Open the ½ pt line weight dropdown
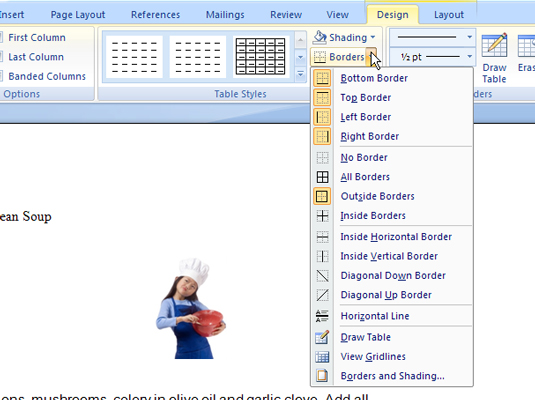Image resolution: width=535 pixels, height=400 pixels. 469,56
